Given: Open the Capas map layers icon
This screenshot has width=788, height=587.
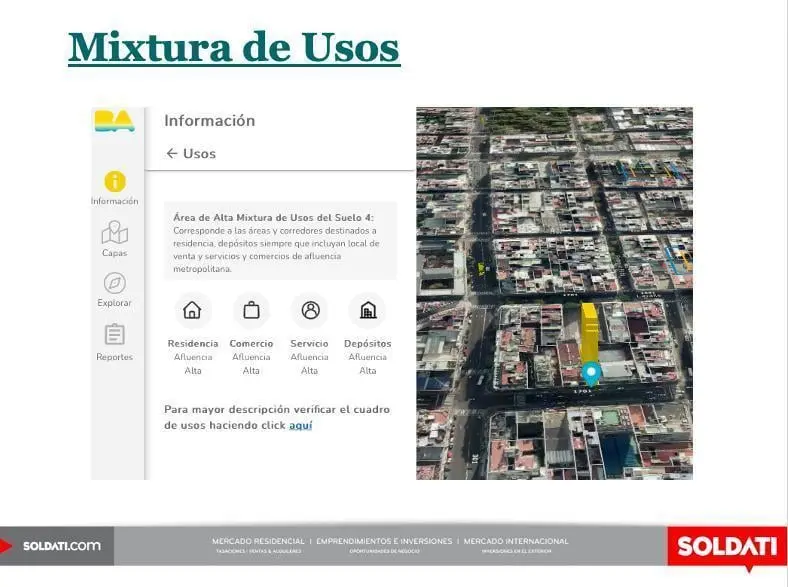Looking at the screenshot, I should (x=115, y=232).
